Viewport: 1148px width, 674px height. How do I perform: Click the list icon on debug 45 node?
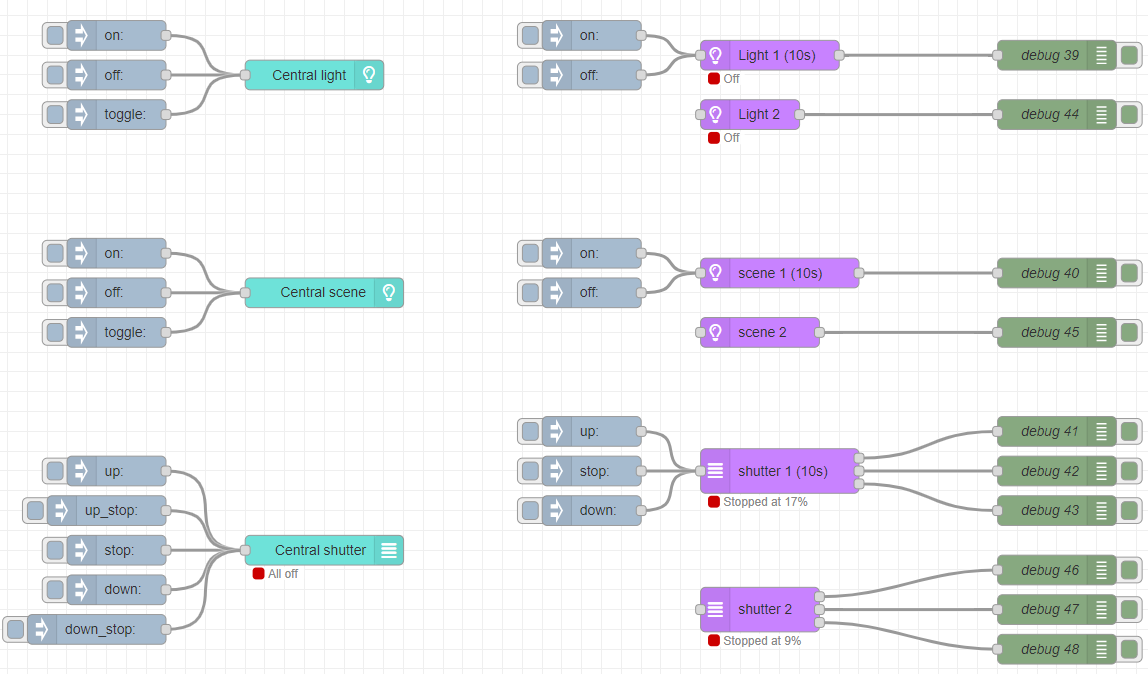[1101, 332]
